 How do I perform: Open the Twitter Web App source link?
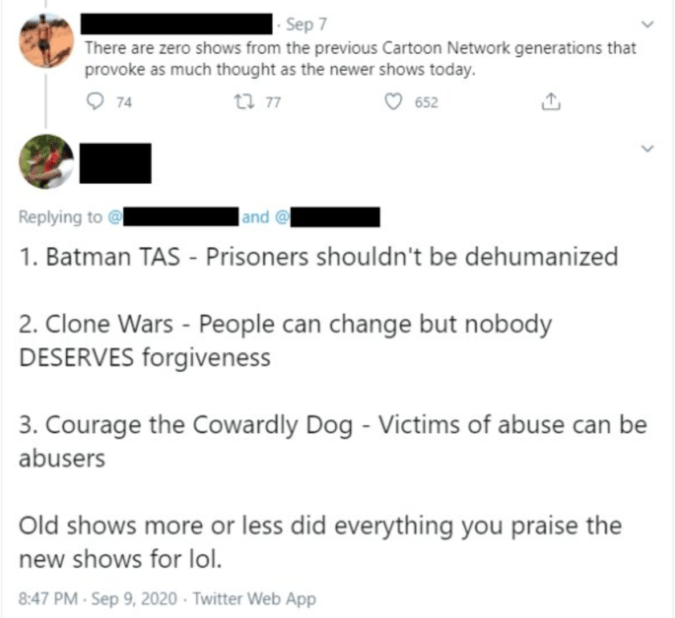[254, 599]
